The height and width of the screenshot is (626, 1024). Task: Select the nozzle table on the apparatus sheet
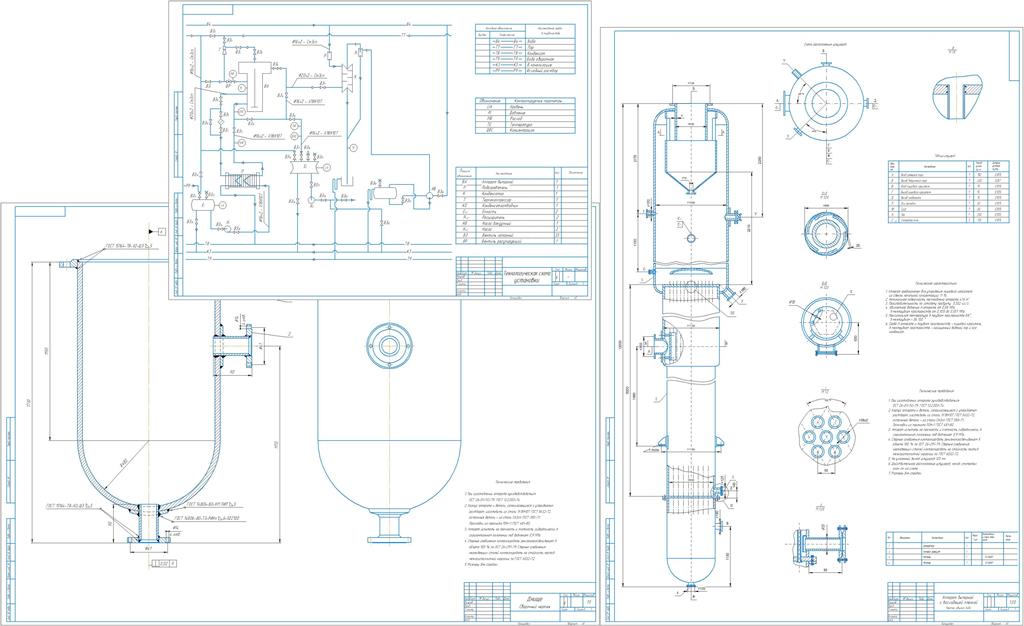(x=948, y=192)
